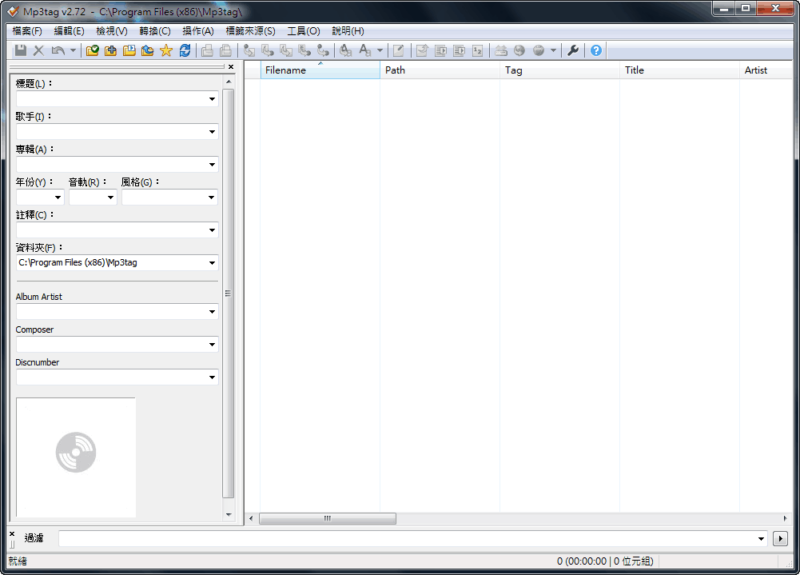Viewport: 800px width, 575px height.
Task: Click the Save tag floppy disk icon
Action: tap(20, 51)
